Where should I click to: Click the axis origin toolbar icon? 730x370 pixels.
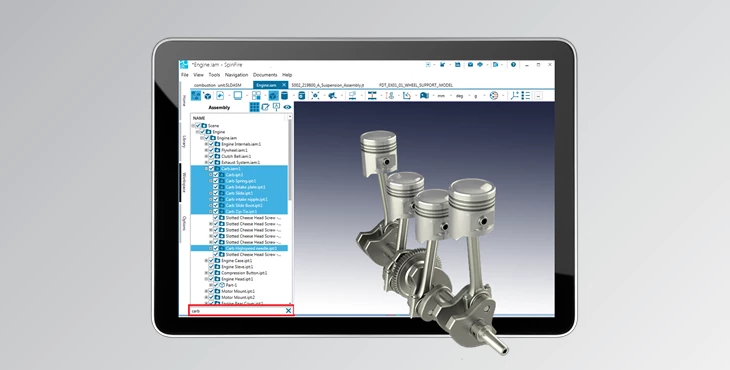point(514,95)
